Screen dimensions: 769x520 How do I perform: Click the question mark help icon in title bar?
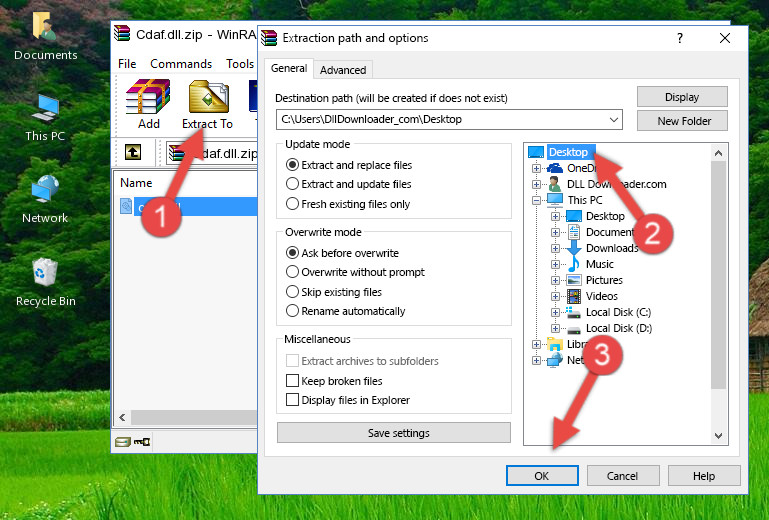click(x=680, y=38)
